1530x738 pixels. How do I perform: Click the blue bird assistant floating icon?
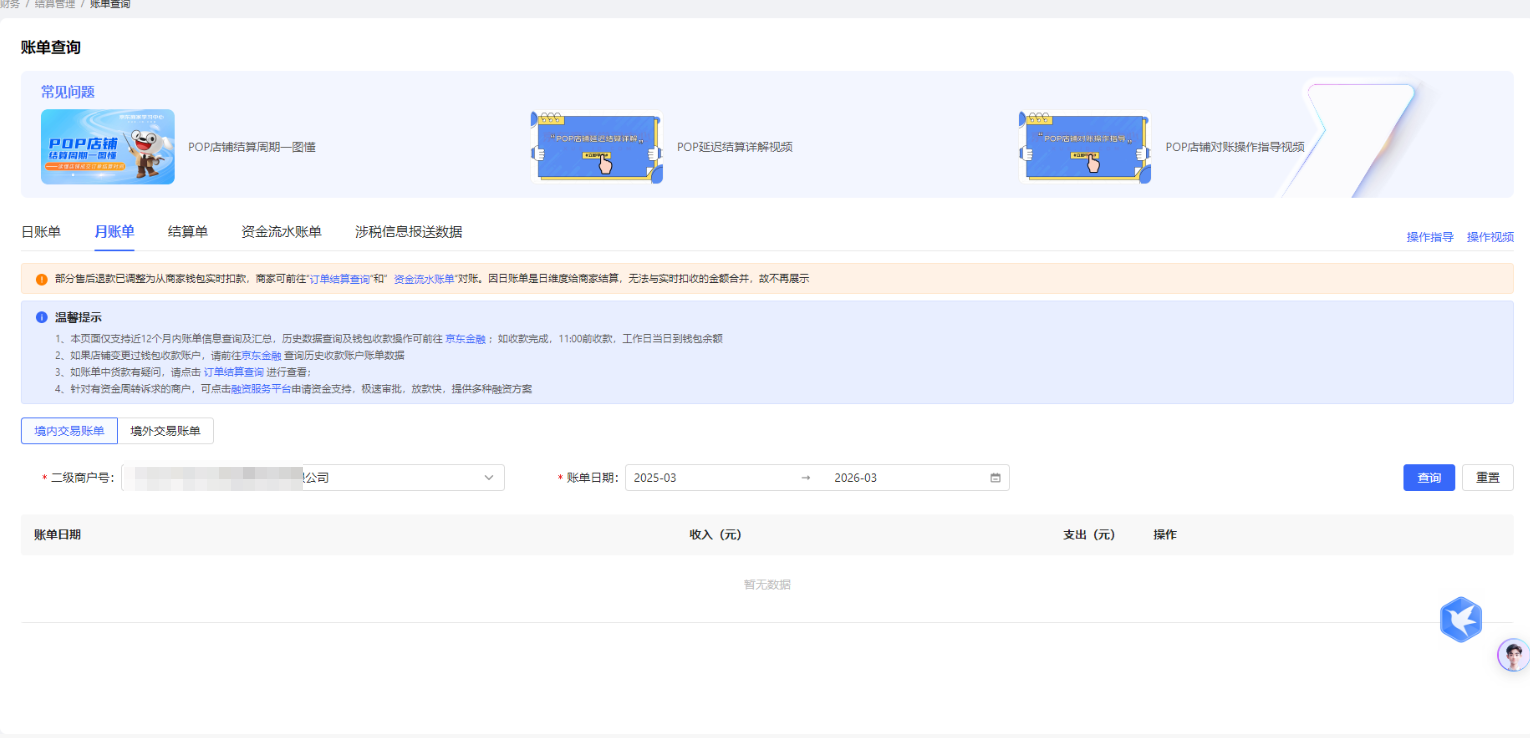pyautogui.click(x=1460, y=619)
